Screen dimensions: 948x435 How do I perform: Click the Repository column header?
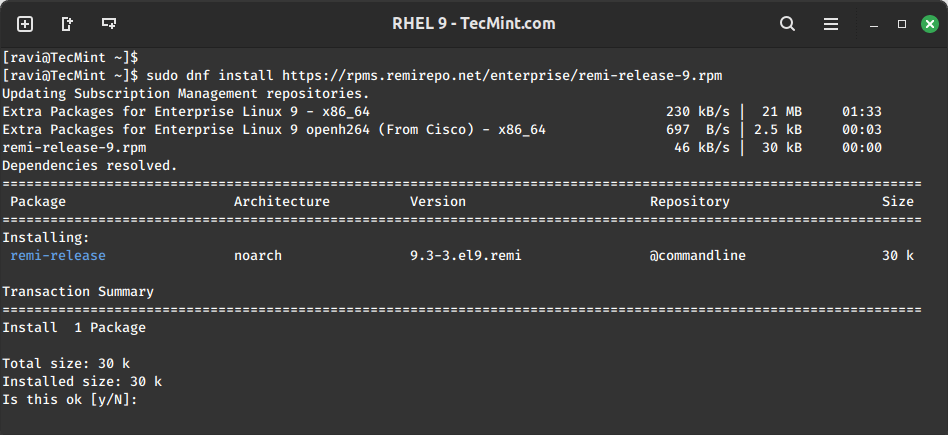pyautogui.click(x=689, y=202)
